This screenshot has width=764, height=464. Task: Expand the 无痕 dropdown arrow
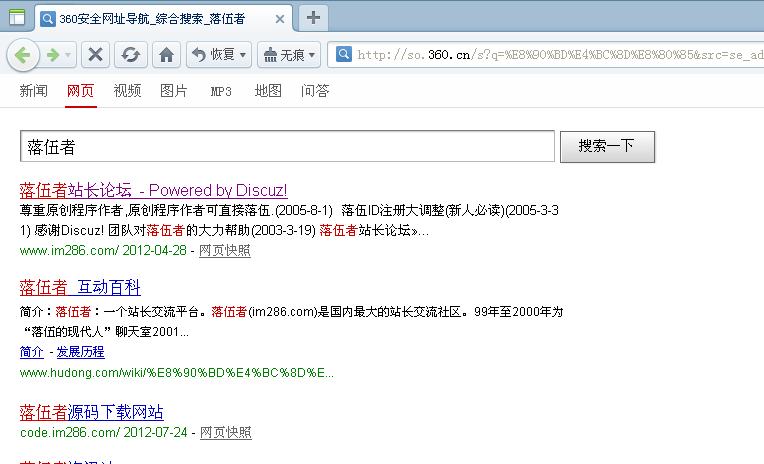click(312, 55)
